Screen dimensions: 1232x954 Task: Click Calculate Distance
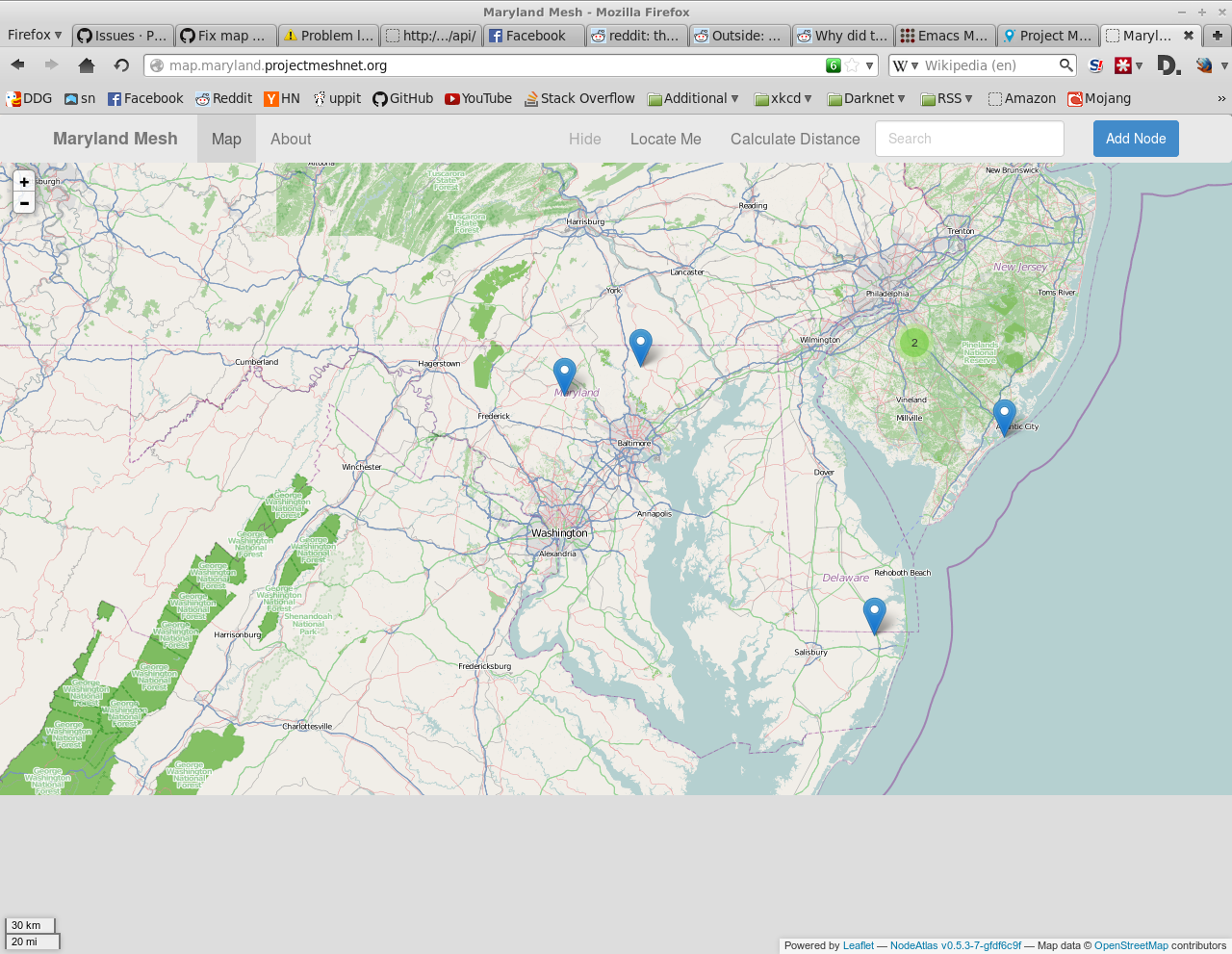[x=795, y=139]
